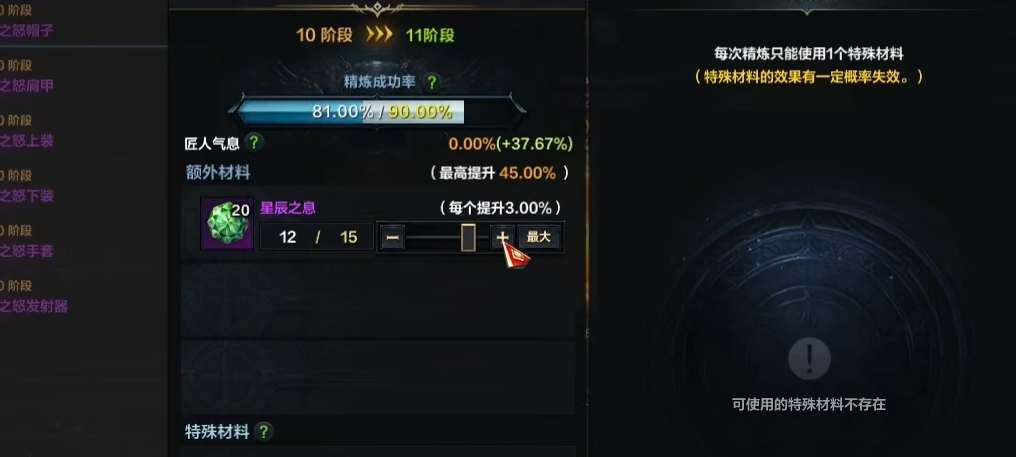The image size is (1016, 457).
Task: Open help icon next to 匠人气息
Action: coord(255,142)
